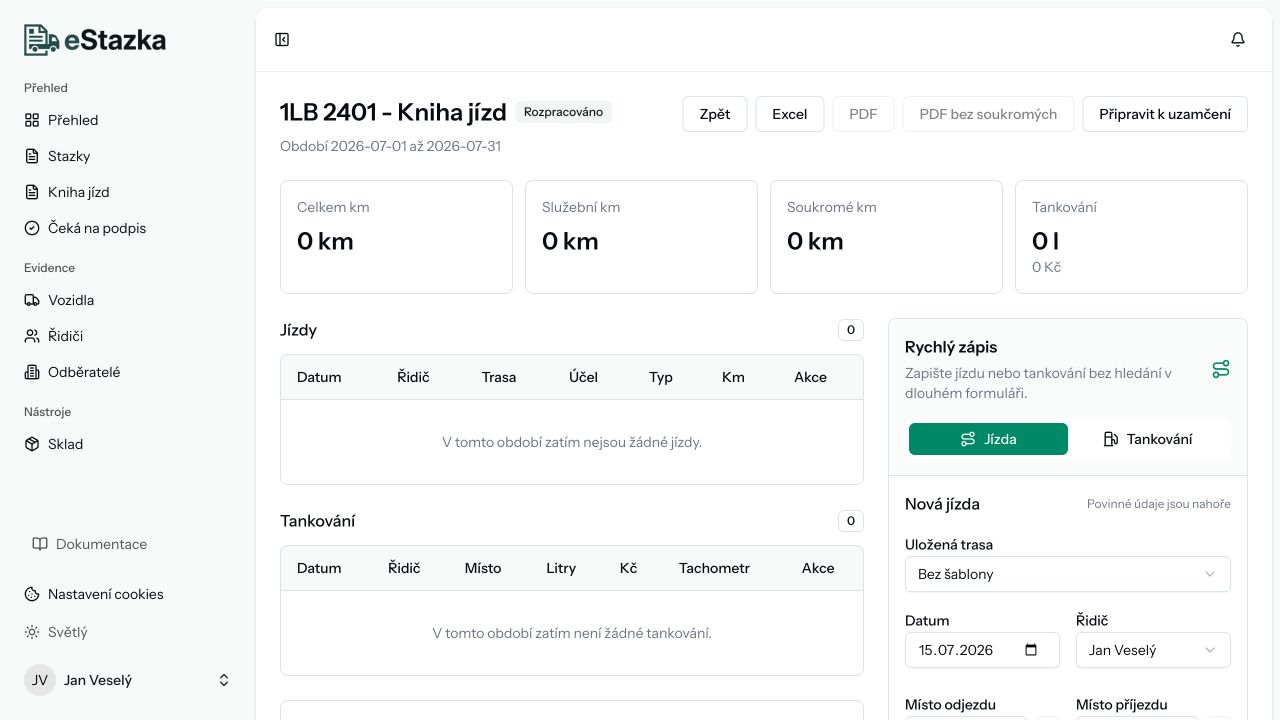Image resolution: width=1280 pixels, height=720 pixels.
Task: Click the PDF bez soukromých button
Action: coord(988,114)
